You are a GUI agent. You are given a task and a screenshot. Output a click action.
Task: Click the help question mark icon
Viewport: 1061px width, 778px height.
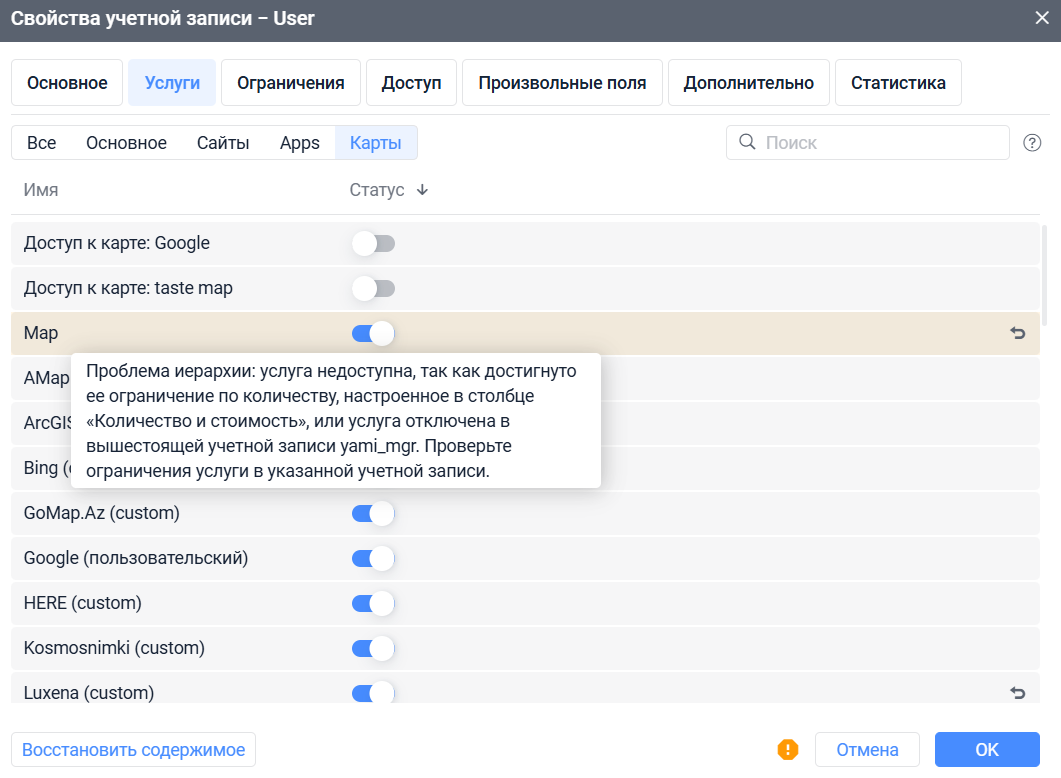click(x=1032, y=143)
